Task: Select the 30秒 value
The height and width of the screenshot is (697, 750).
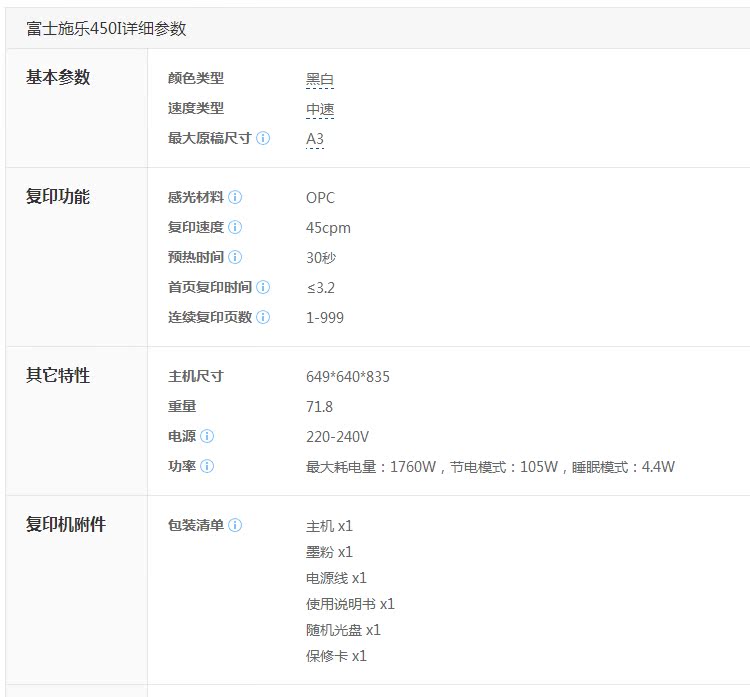Action: [321, 258]
